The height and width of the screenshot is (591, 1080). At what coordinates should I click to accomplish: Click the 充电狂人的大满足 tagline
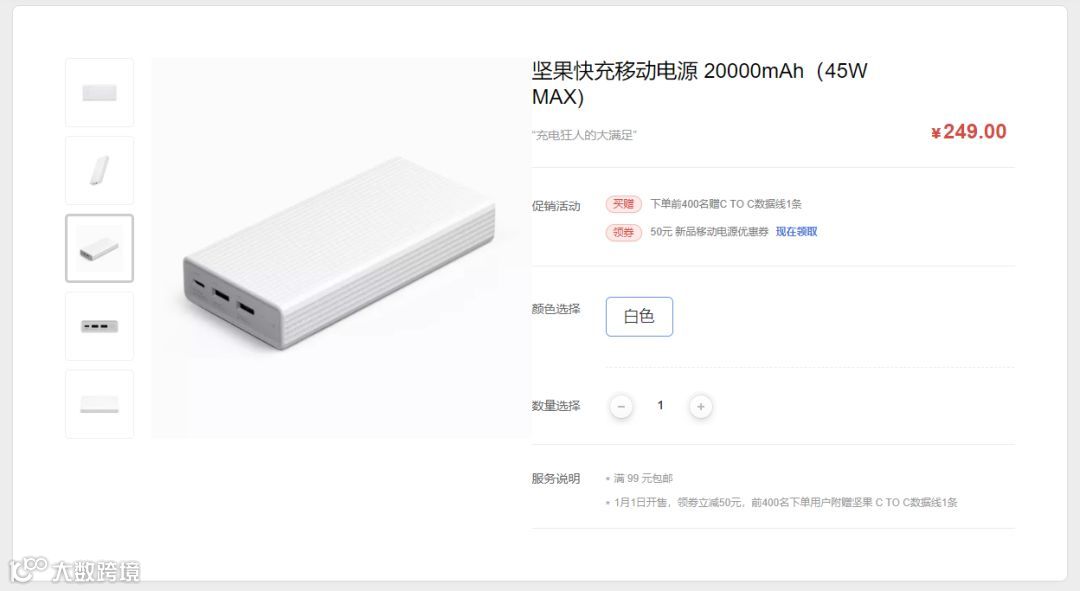click(584, 135)
